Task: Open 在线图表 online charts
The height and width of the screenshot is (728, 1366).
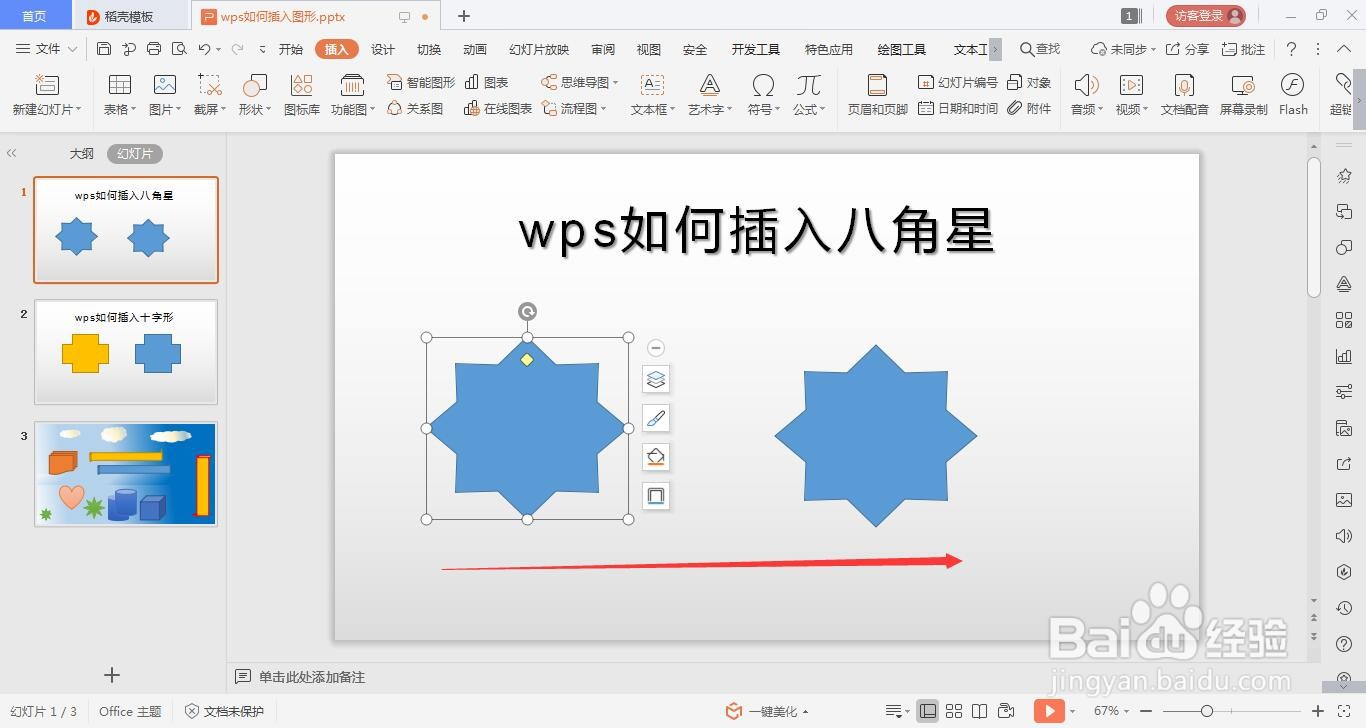Action: coord(498,108)
